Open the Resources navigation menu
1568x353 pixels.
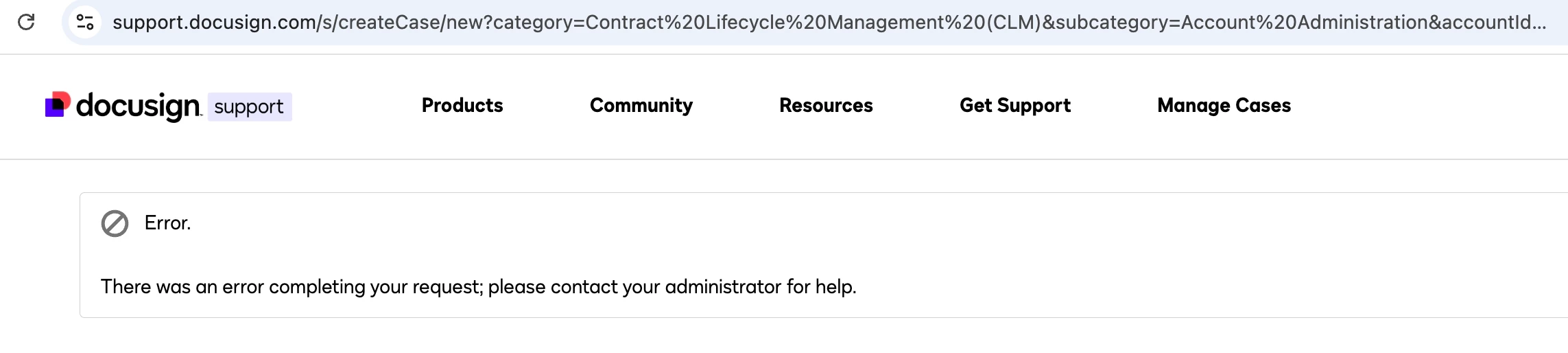(x=826, y=105)
